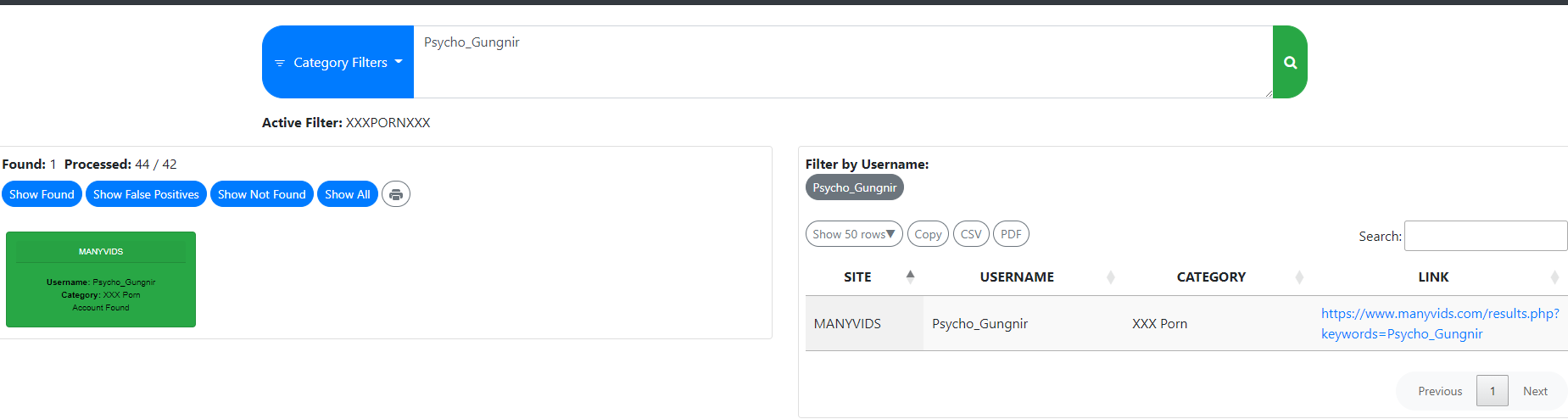Viewport: 1568px width, 419px height.
Task: Open the manyvids results link
Action: pyautogui.click(x=1440, y=323)
